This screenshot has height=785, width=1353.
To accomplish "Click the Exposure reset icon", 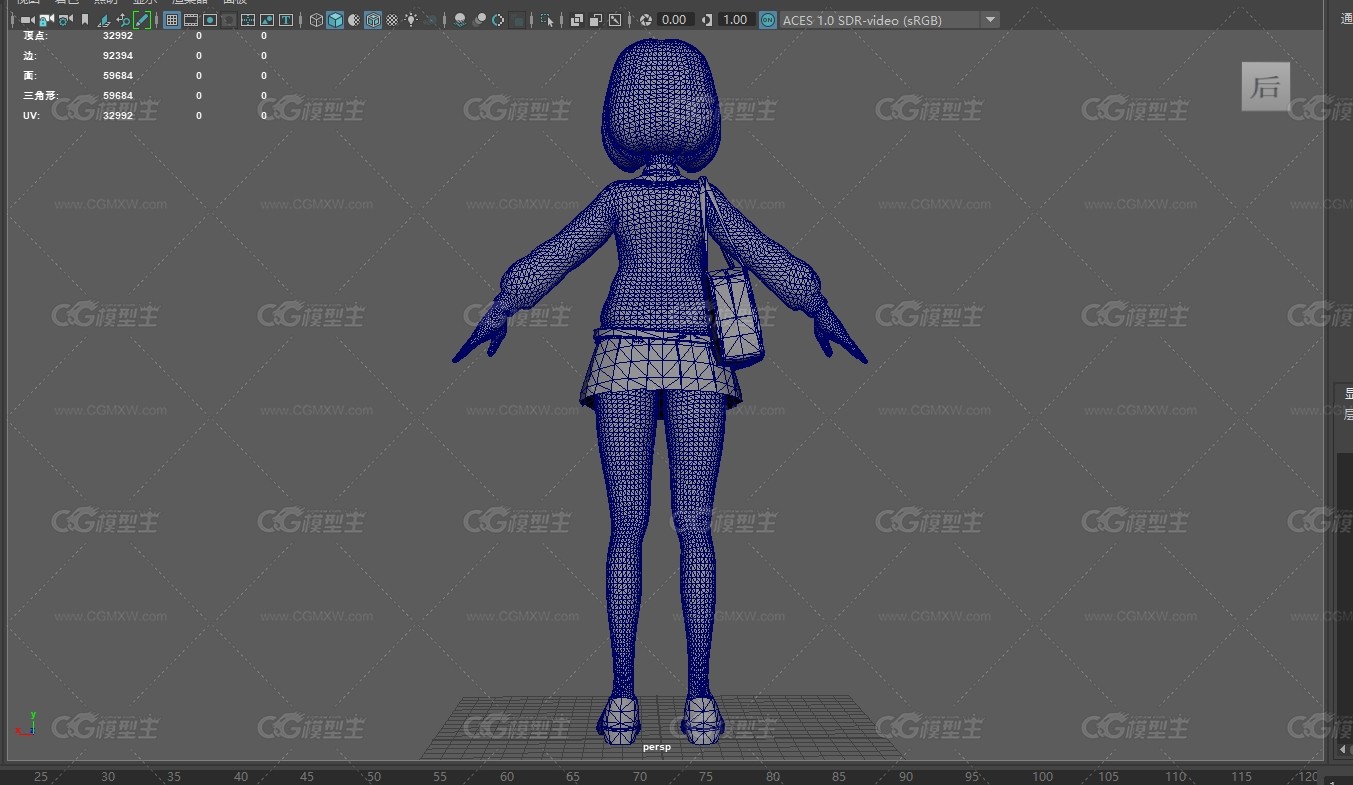I will pyautogui.click(x=645, y=20).
